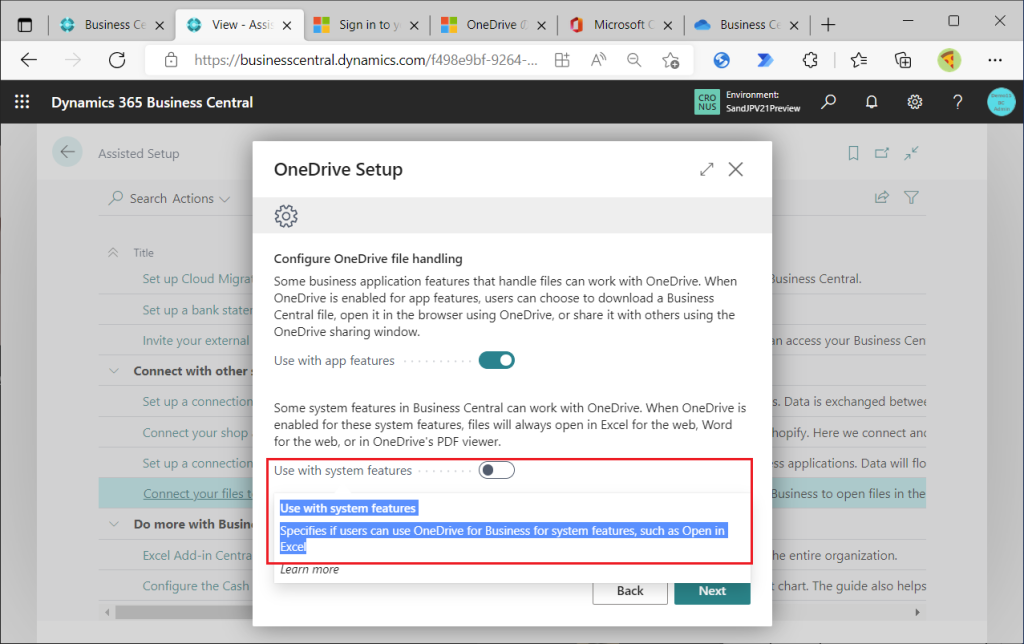Image resolution: width=1024 pixels, height=644 pixels.
Task: Add this page to favorites
Action: (670, 60)
